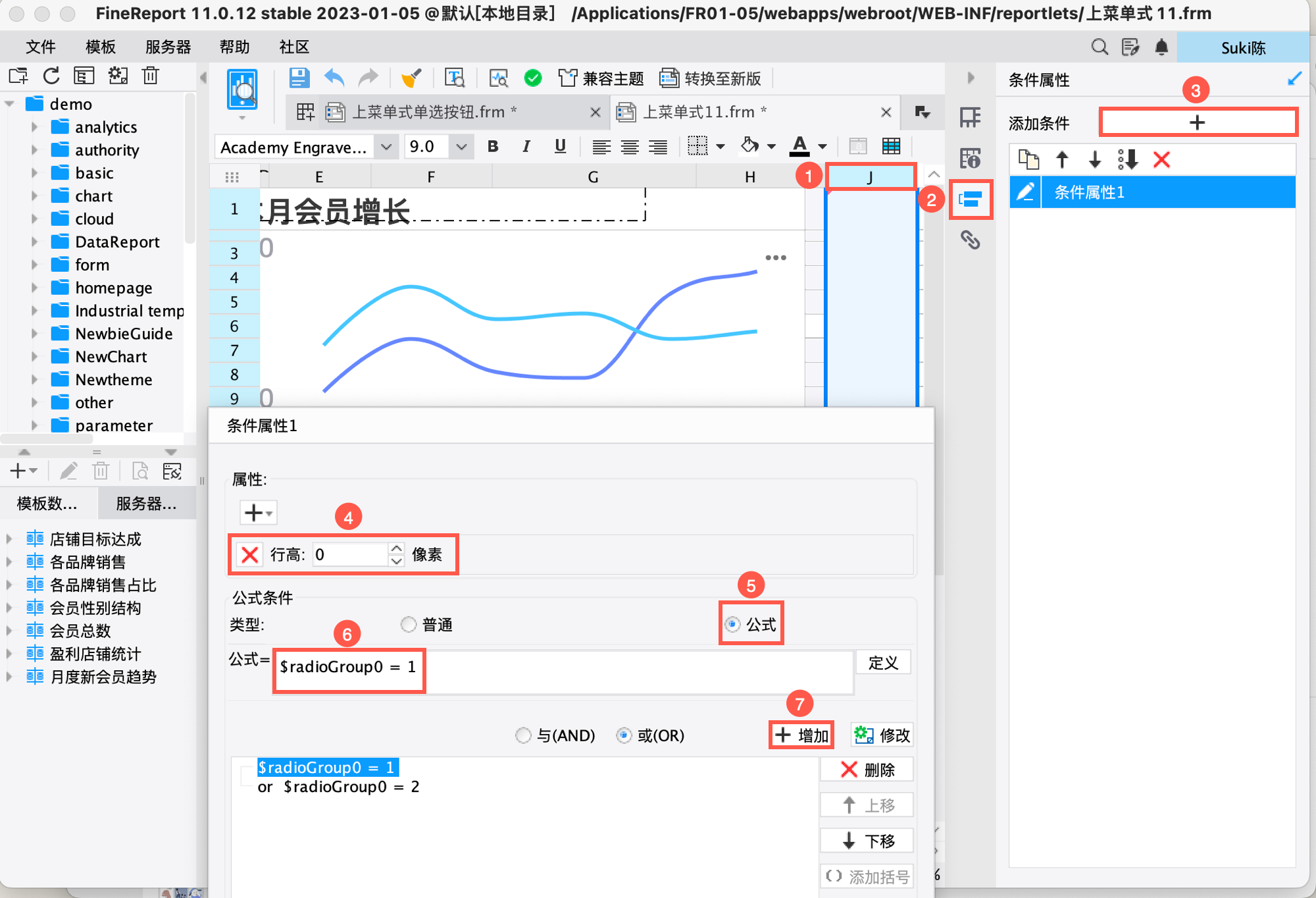The width and height of the screenshot is (1316, 898).
Task: Click the copy condition icon
Action: coord(1028,159)
